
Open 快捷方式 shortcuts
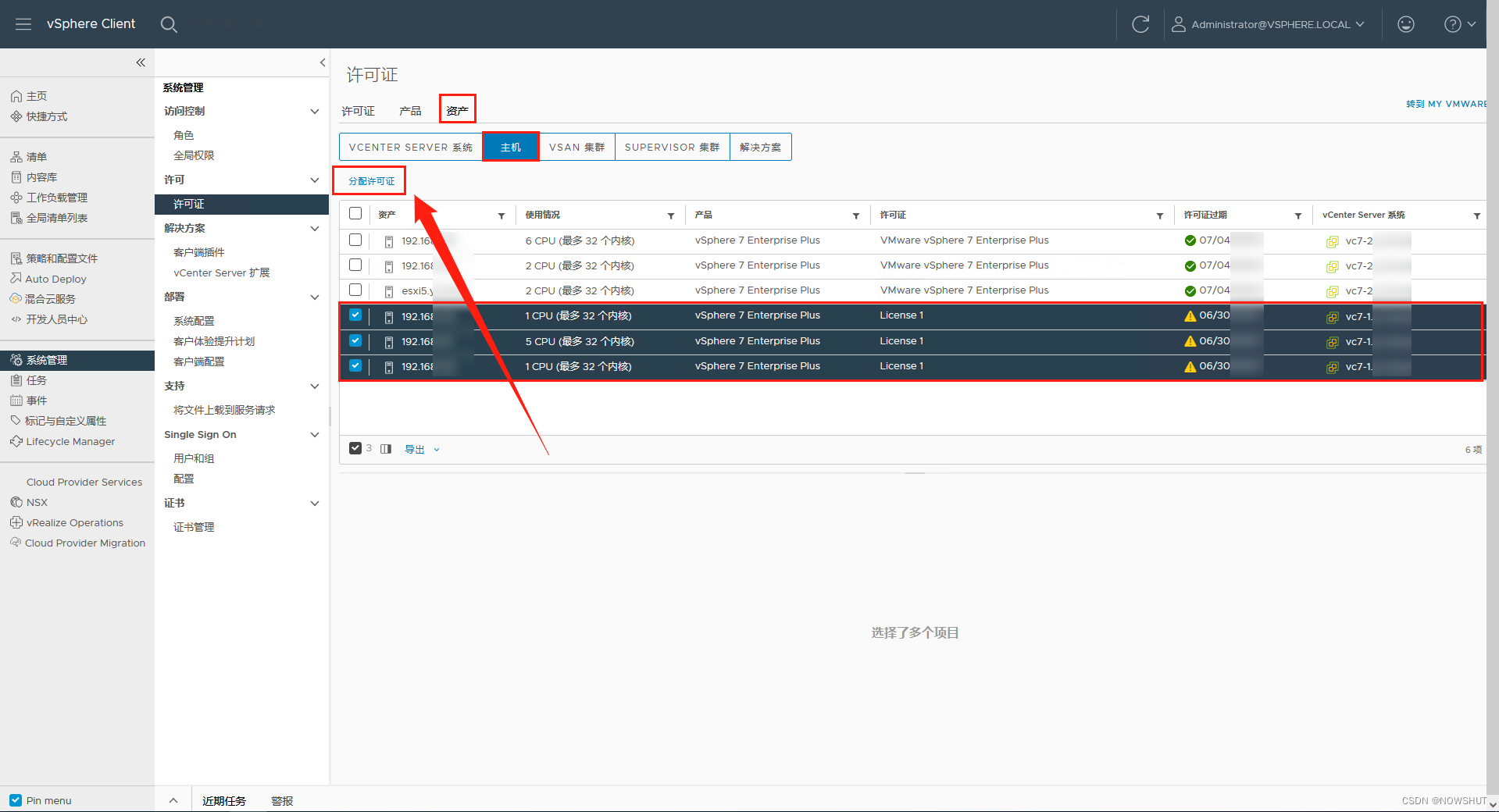click(x=39, y=116)
